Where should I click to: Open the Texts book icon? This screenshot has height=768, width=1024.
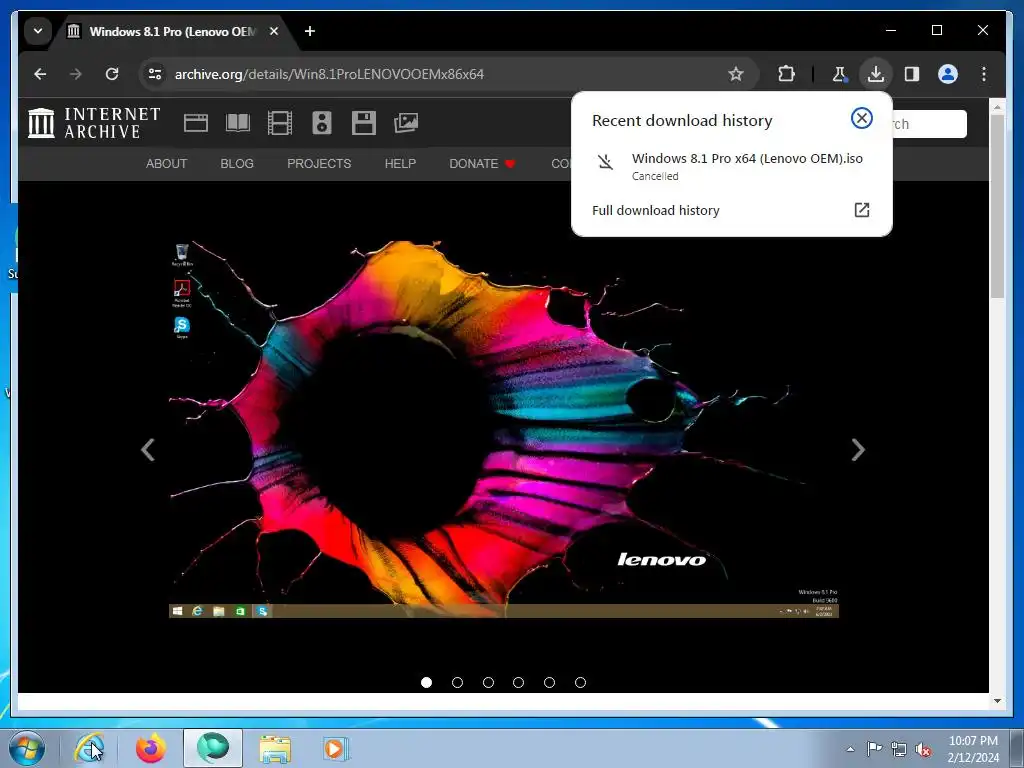238,123
